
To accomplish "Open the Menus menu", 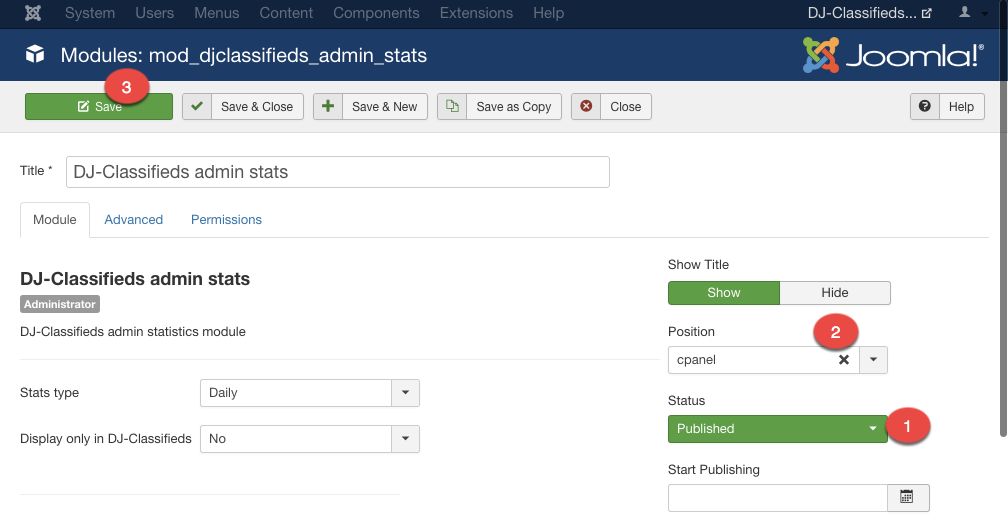I will coord(217,13).
